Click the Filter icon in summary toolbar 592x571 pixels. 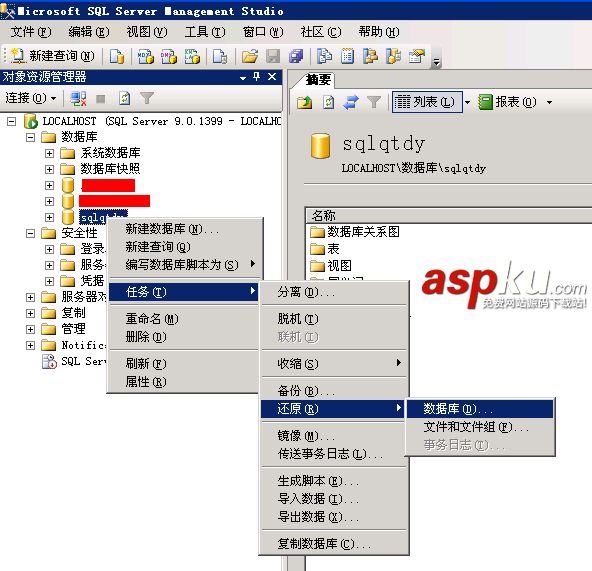[374, 102]
